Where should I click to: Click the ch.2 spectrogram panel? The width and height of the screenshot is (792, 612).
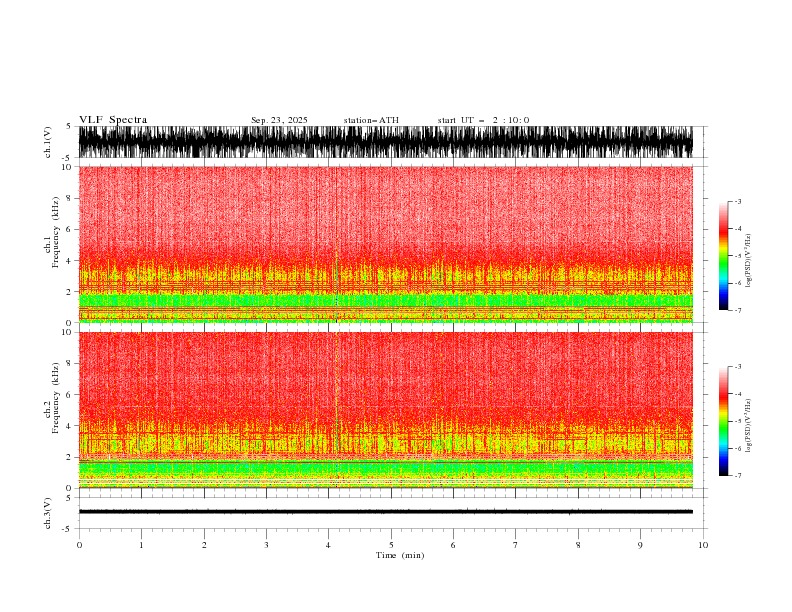[385, 410]
